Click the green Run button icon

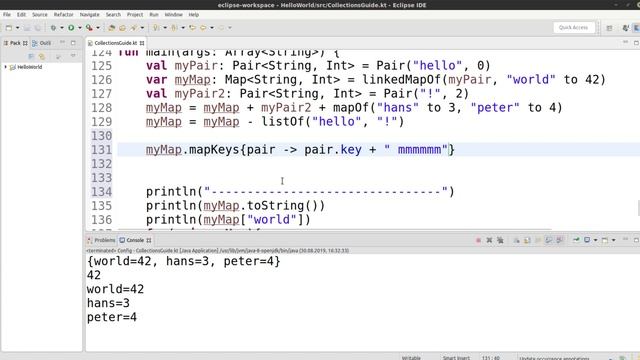(x=71, y=28)
